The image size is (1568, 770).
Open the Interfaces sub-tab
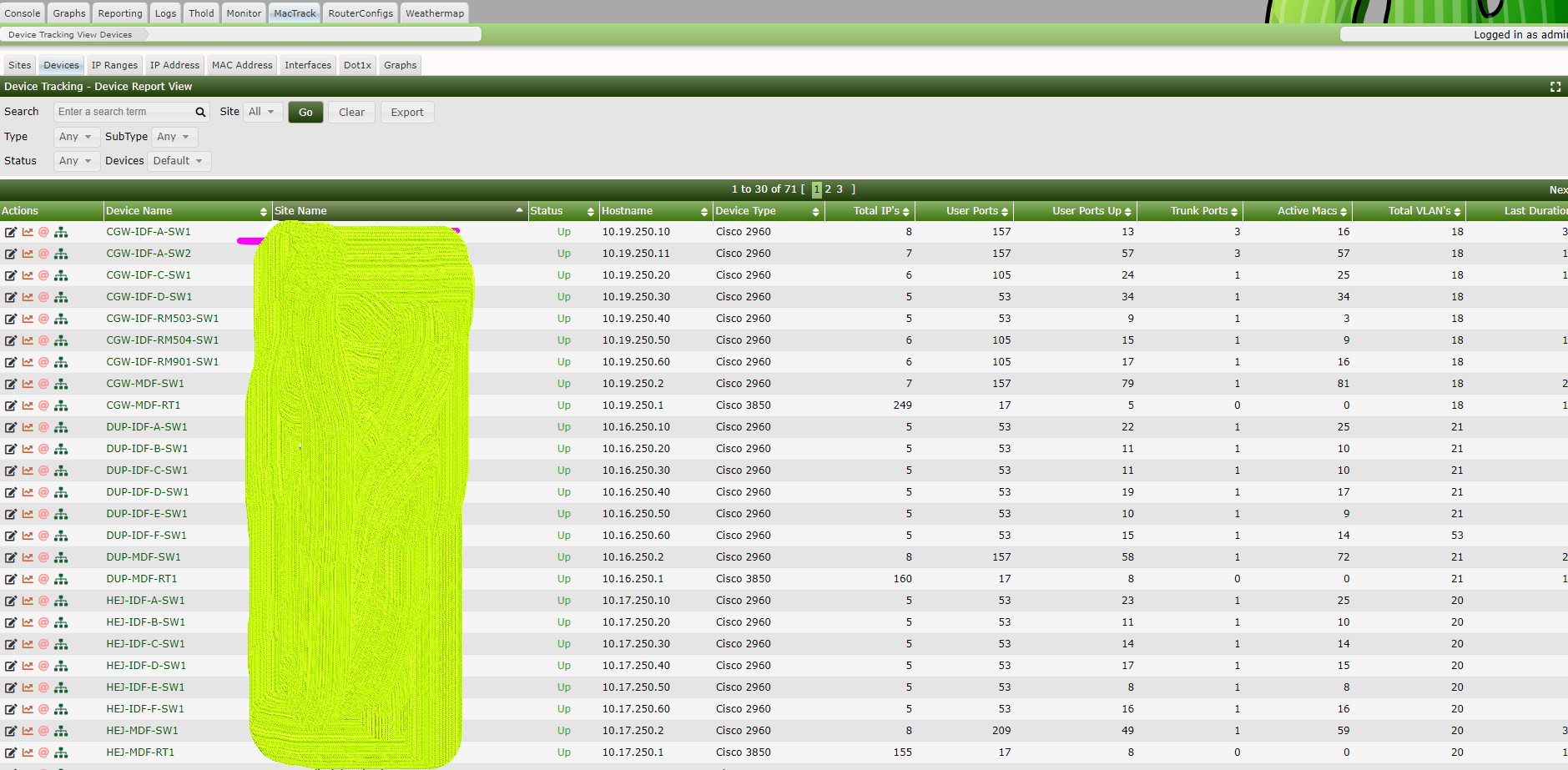308,65
